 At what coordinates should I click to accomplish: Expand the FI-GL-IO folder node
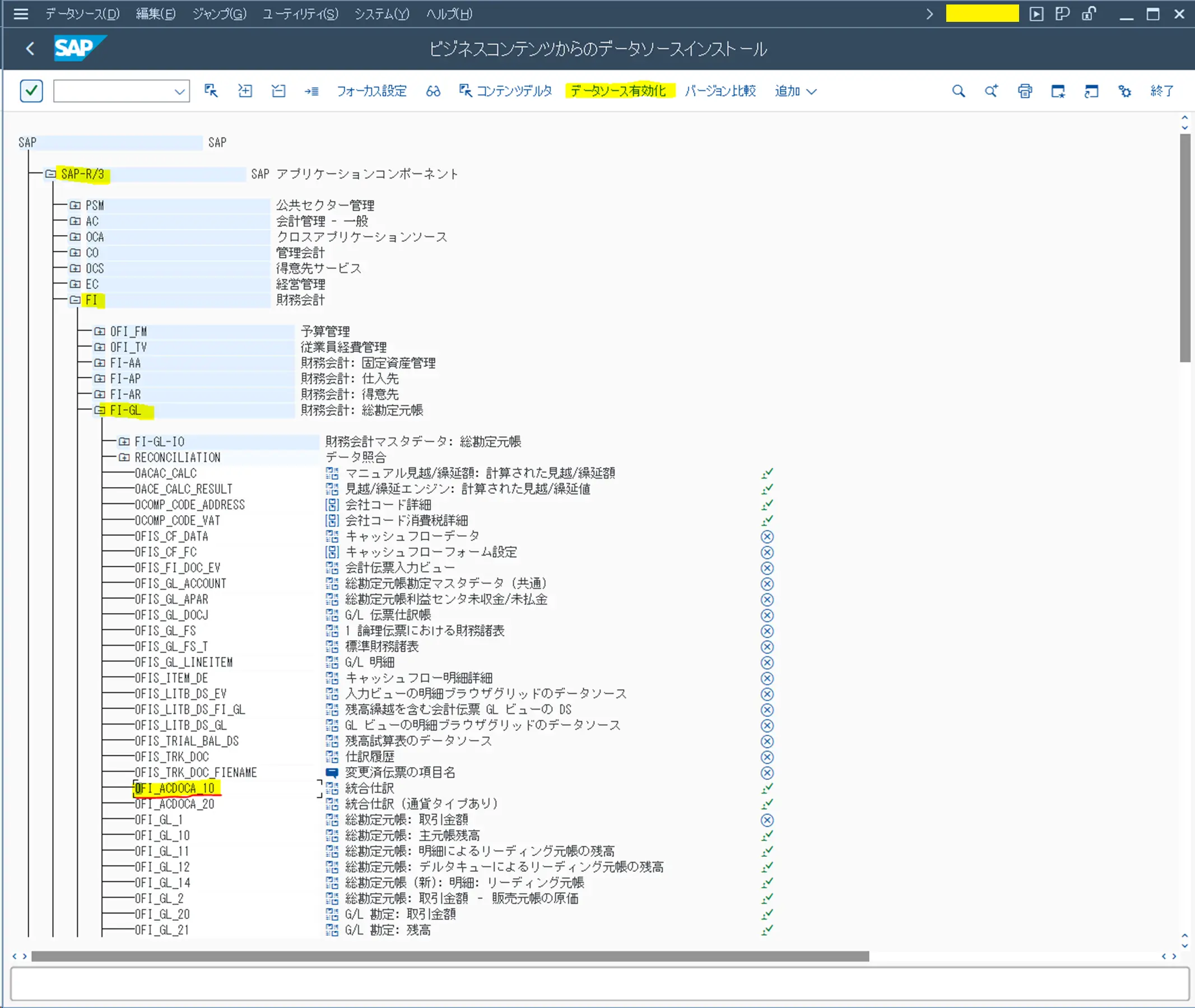(124, 442)
